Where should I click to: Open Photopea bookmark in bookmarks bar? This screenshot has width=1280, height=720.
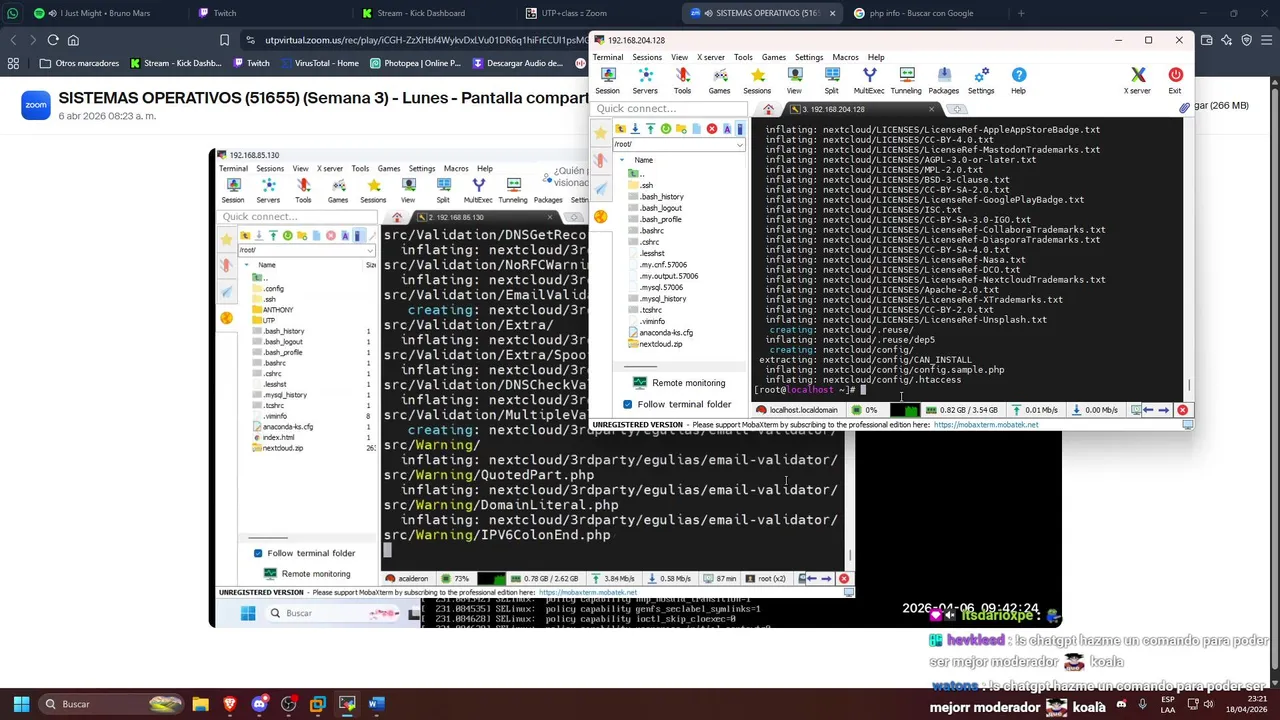tap(415, 63)
